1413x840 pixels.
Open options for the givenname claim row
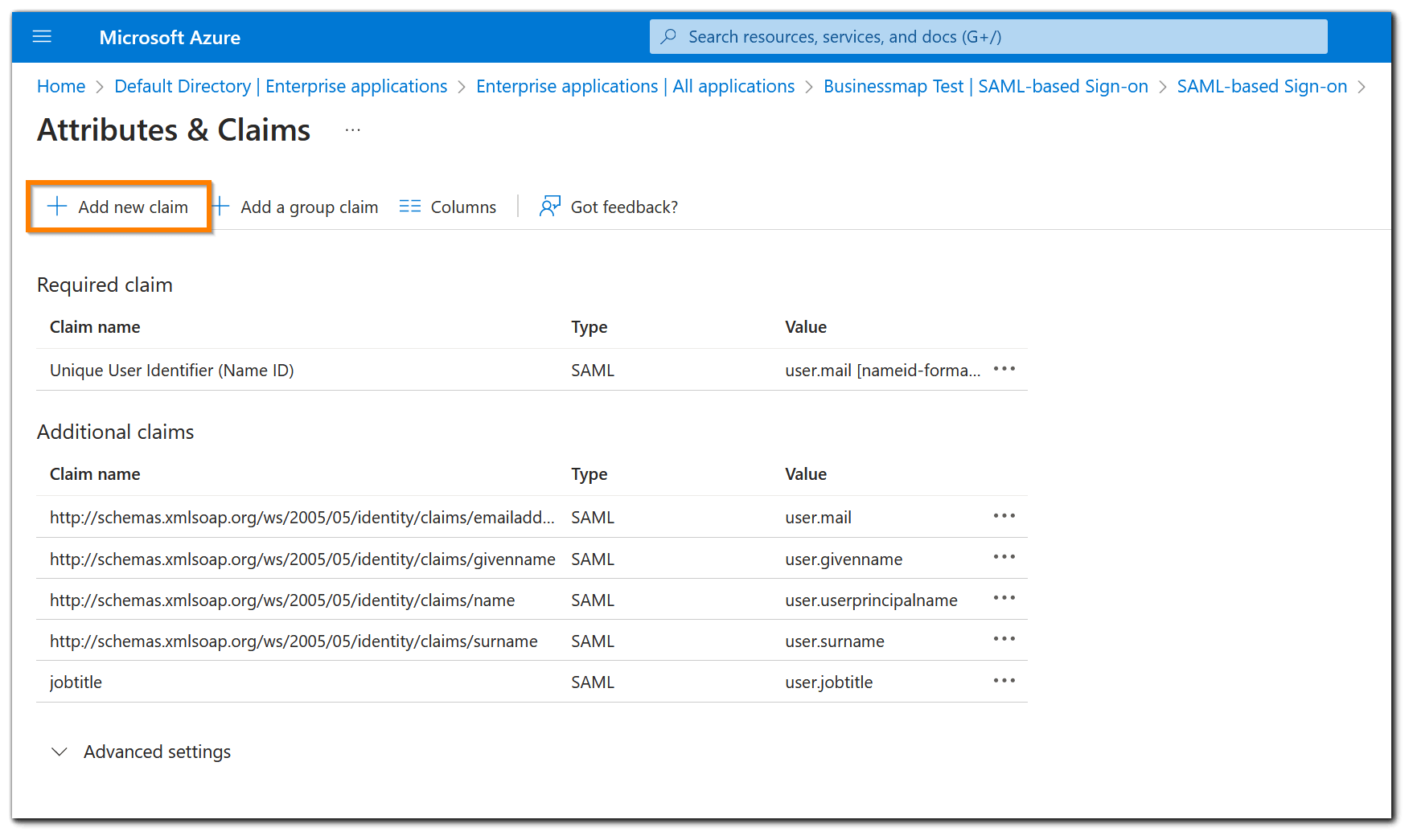(x=1004, y=557)
